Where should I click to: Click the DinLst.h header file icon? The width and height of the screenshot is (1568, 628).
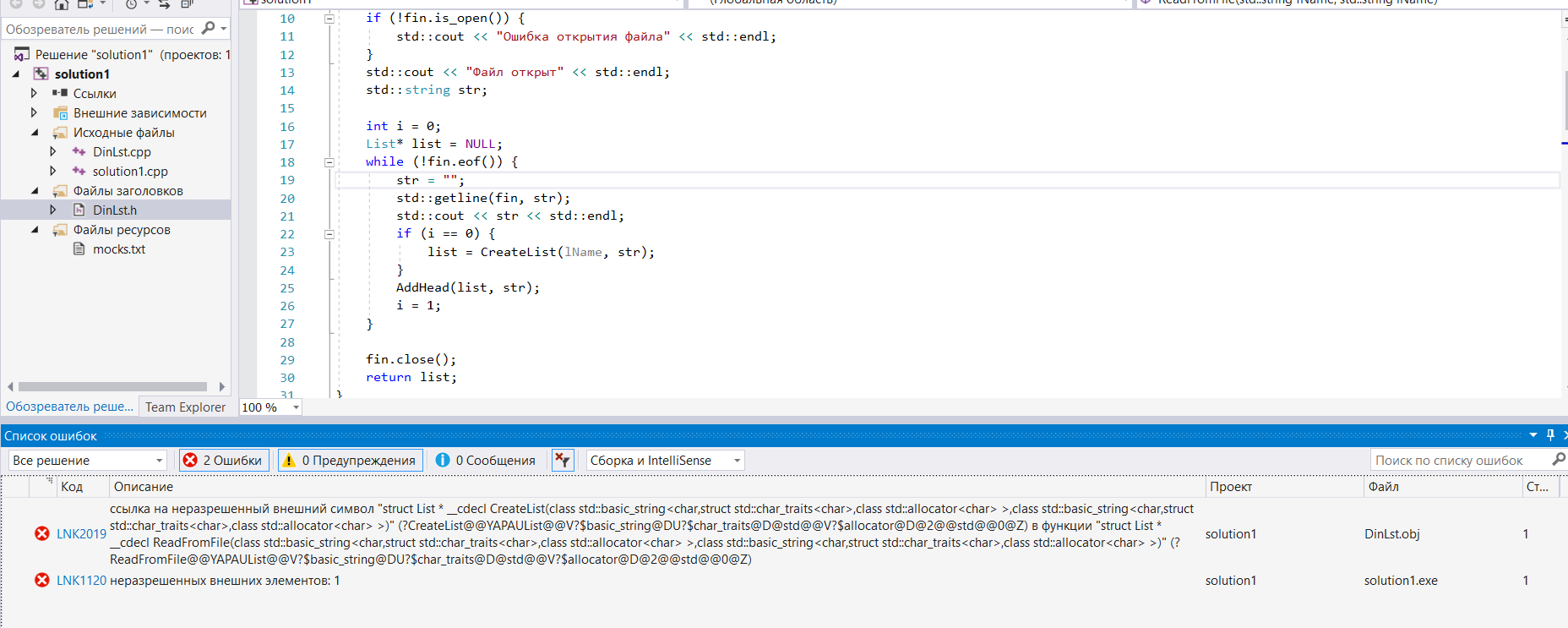79,210
